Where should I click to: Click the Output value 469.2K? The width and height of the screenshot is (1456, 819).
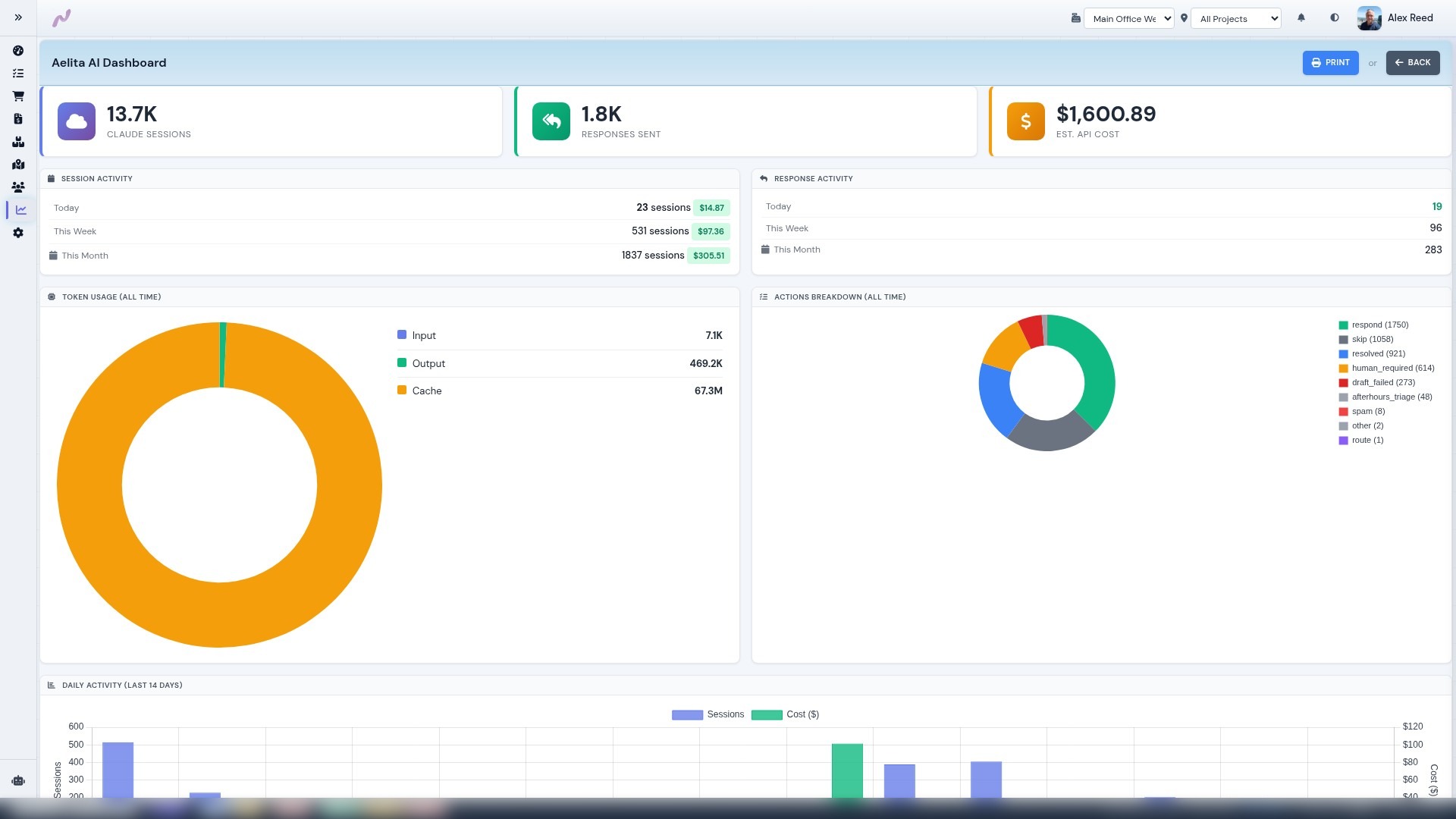pyautogui.click(x=706, y=364)
